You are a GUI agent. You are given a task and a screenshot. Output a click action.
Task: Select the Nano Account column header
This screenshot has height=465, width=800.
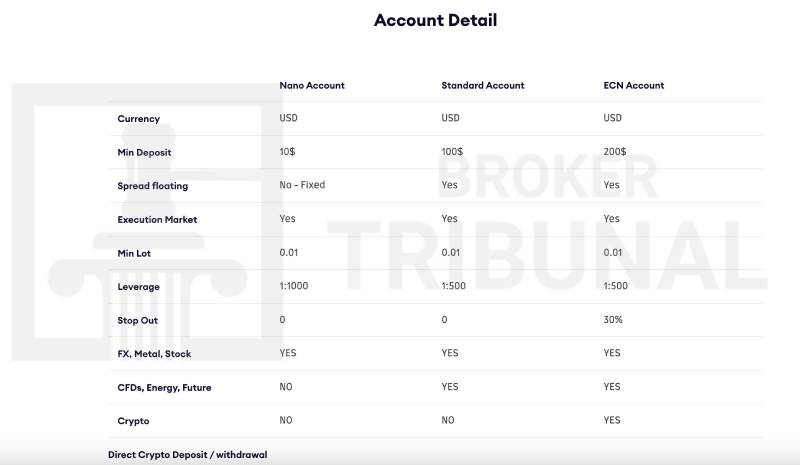[x=312, y=86]
